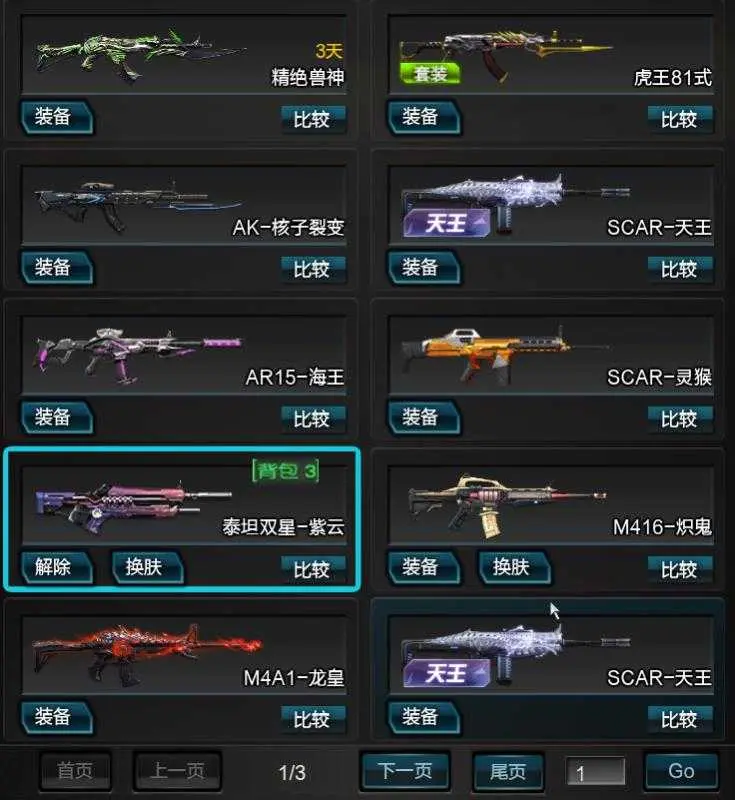Image resolution: width=735 pixels, height=800 pixels.
Task: Click the Go button
Action: 681,771
